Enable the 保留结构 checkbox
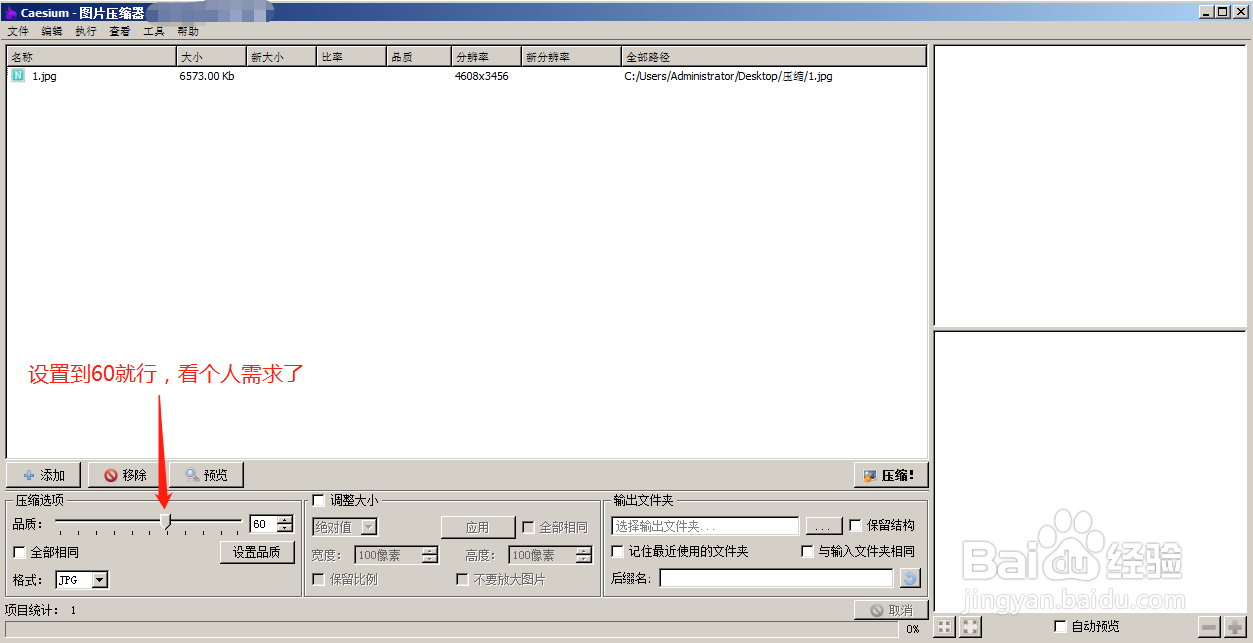Image resolution: width=1253 pixels, height=643 pixels. (855, 525)
